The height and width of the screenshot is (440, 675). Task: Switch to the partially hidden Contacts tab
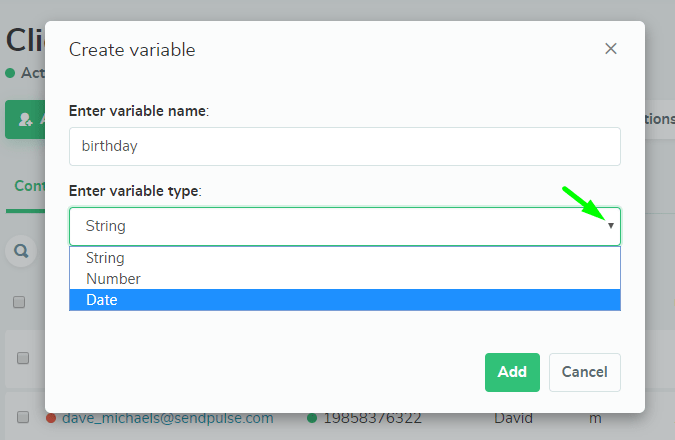tap(28, 186)
